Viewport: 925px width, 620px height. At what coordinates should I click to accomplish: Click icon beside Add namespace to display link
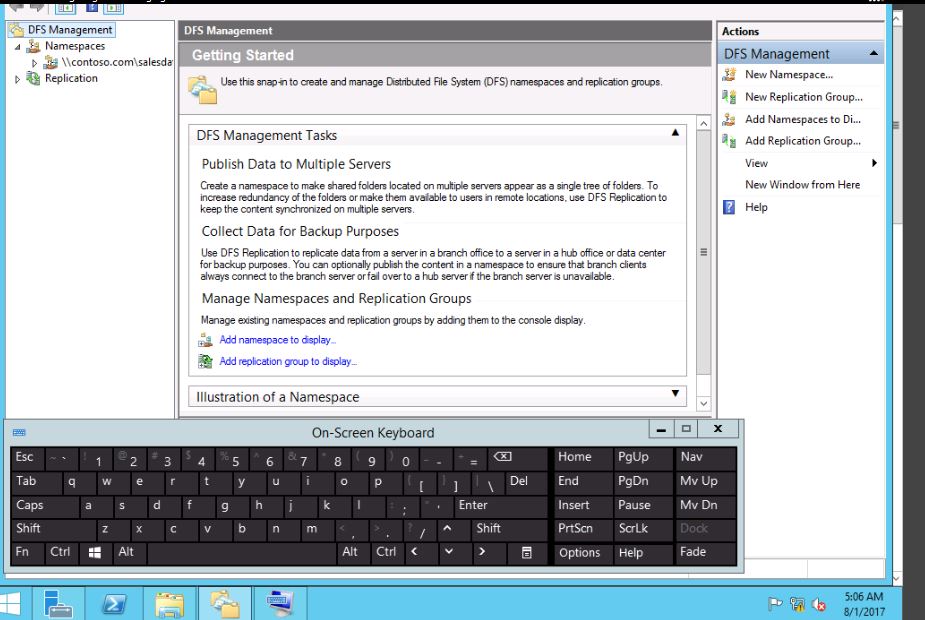(205, 340)
